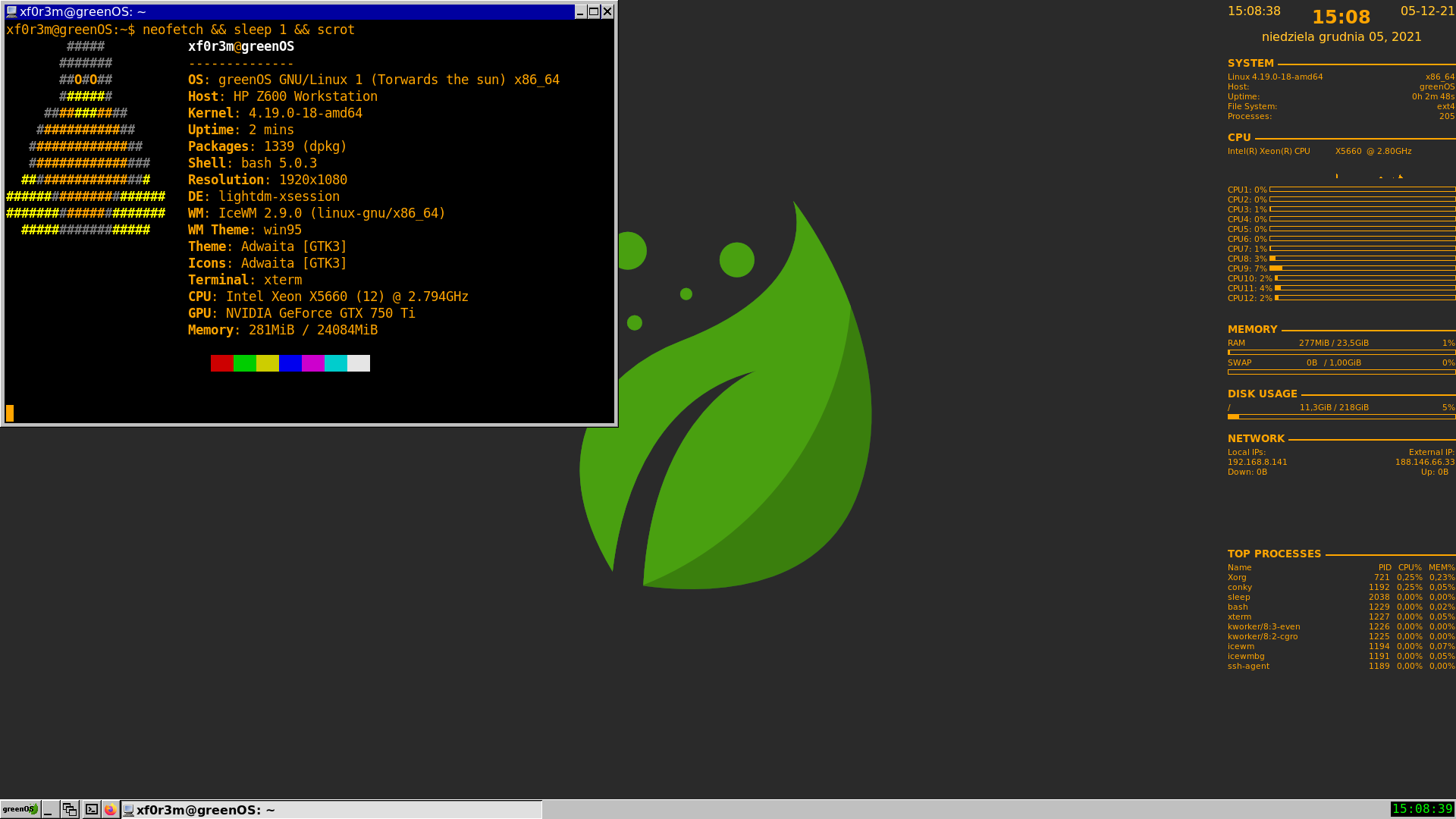1456x819 pixels.
Task: Click the CPU9 usage bar in conky
Action: pos(1362,268)
